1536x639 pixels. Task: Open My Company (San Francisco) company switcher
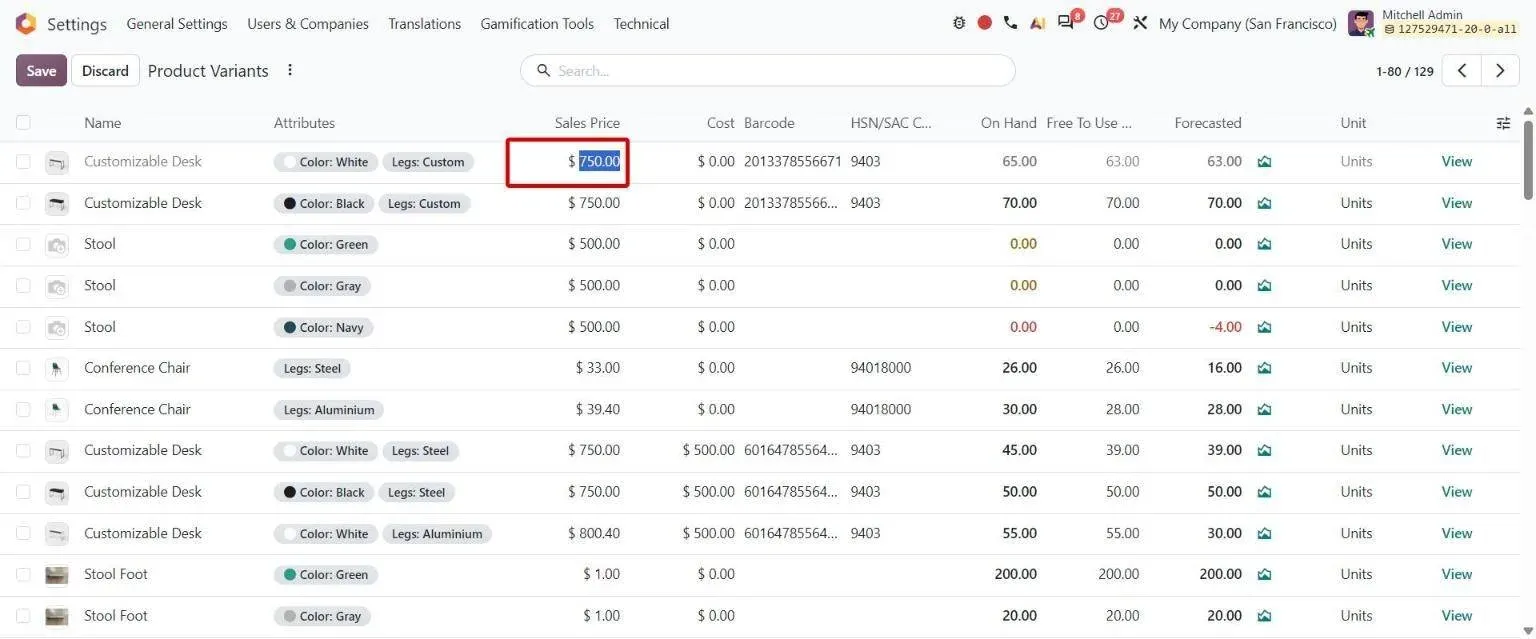click(x=1247, y=23)
